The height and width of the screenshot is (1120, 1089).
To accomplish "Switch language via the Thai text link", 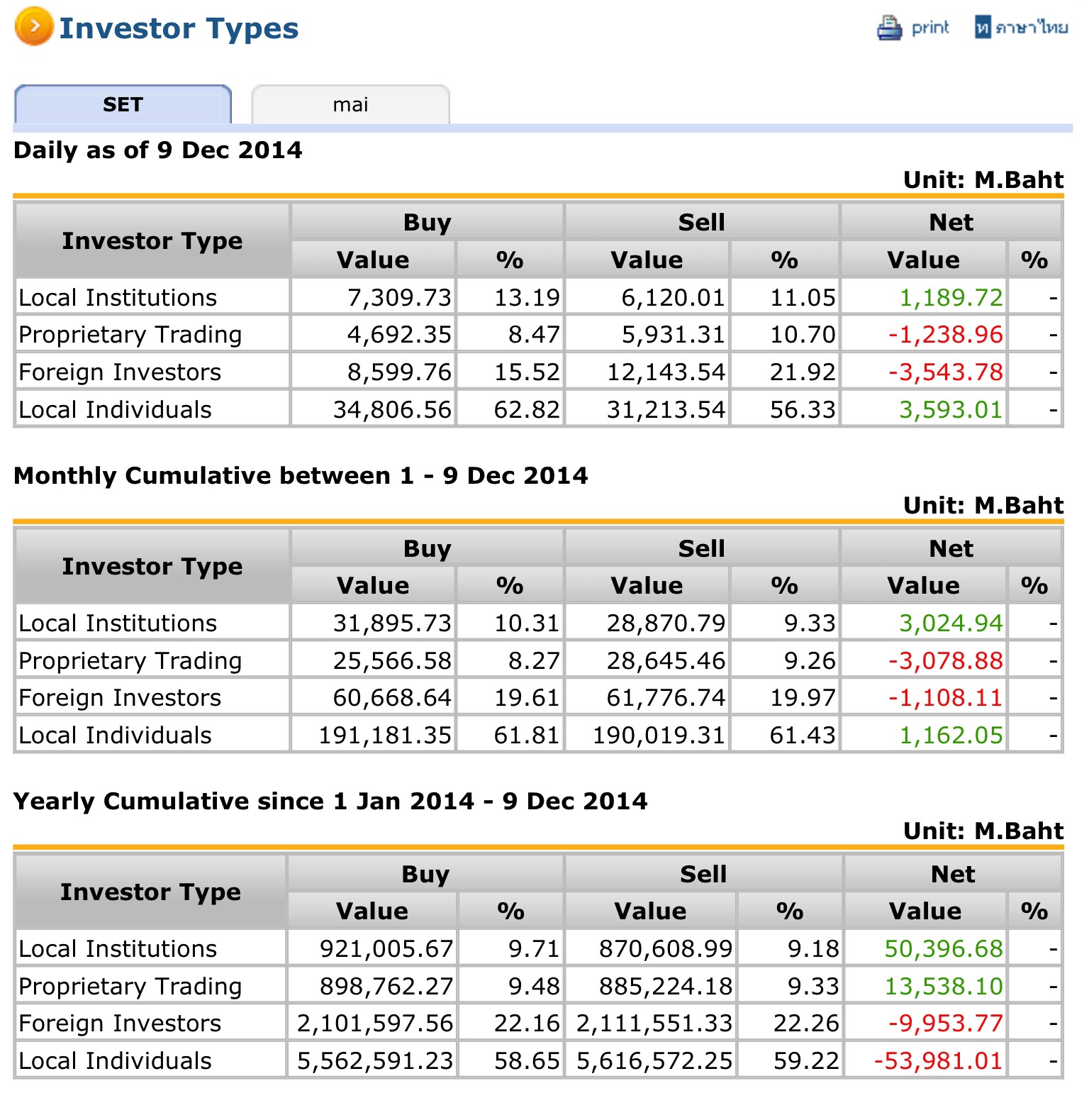I will click(1032, 28).
